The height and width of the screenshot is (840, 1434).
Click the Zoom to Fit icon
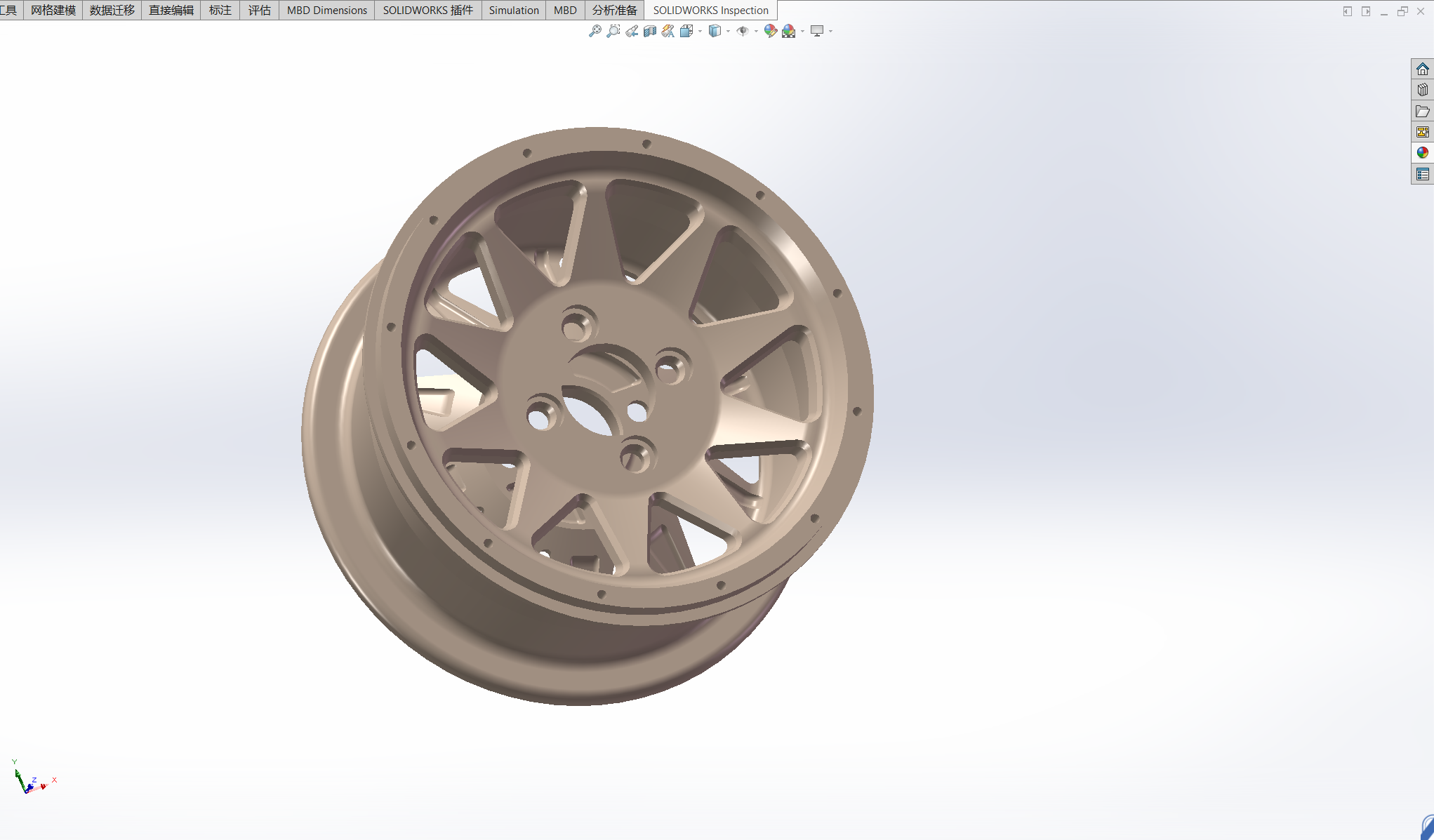[595, 31]
